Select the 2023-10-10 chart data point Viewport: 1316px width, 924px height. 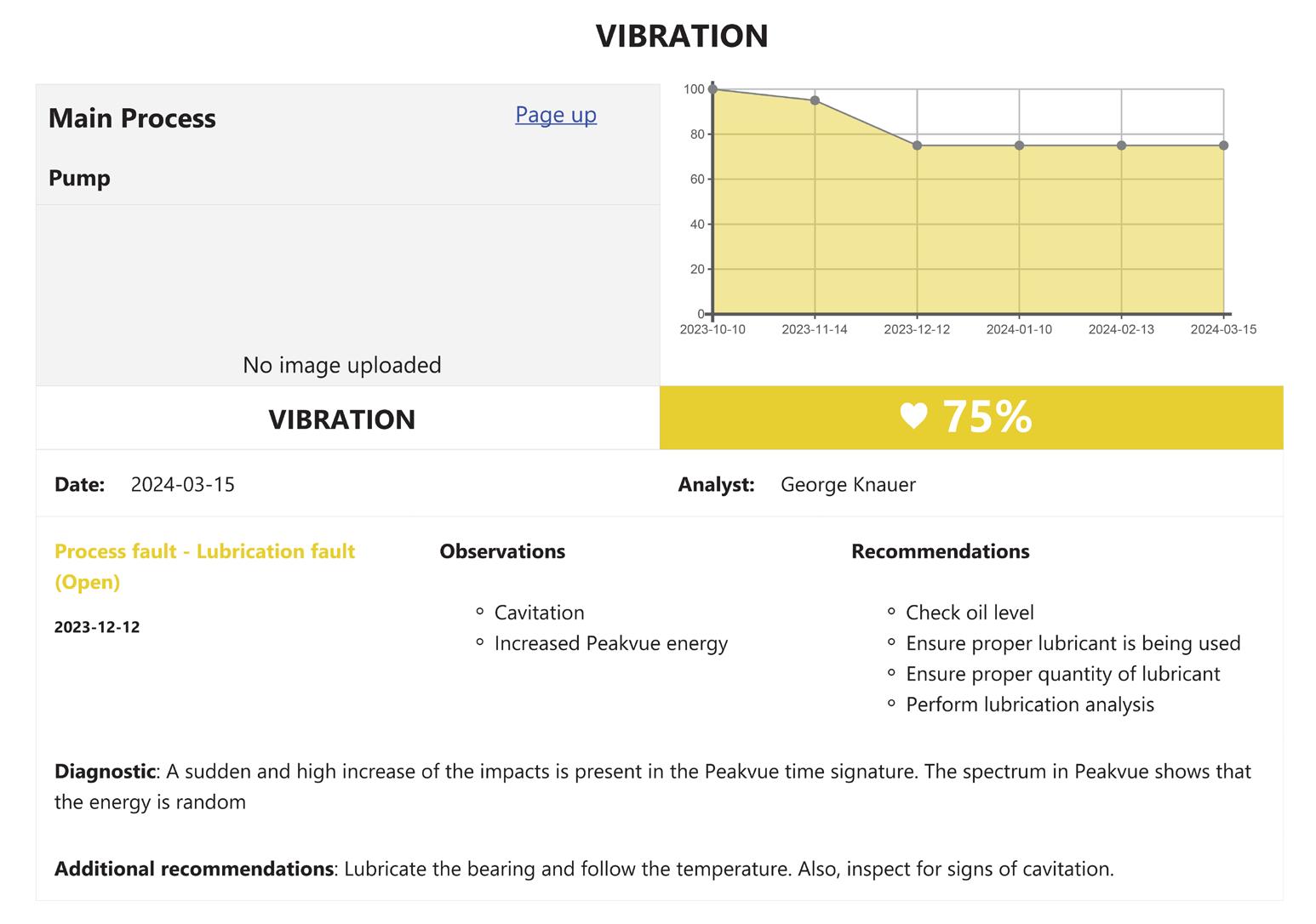tap(712, 89)
